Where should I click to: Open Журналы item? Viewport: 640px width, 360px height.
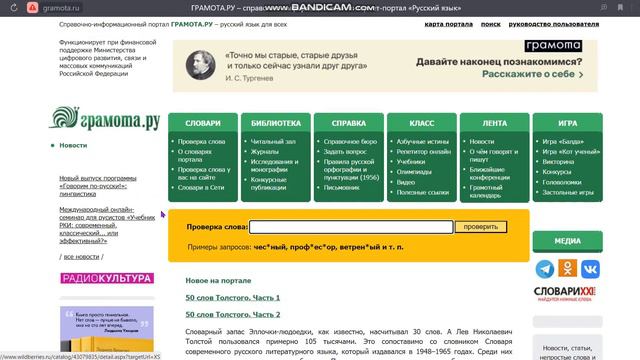[x=264, y=152]
